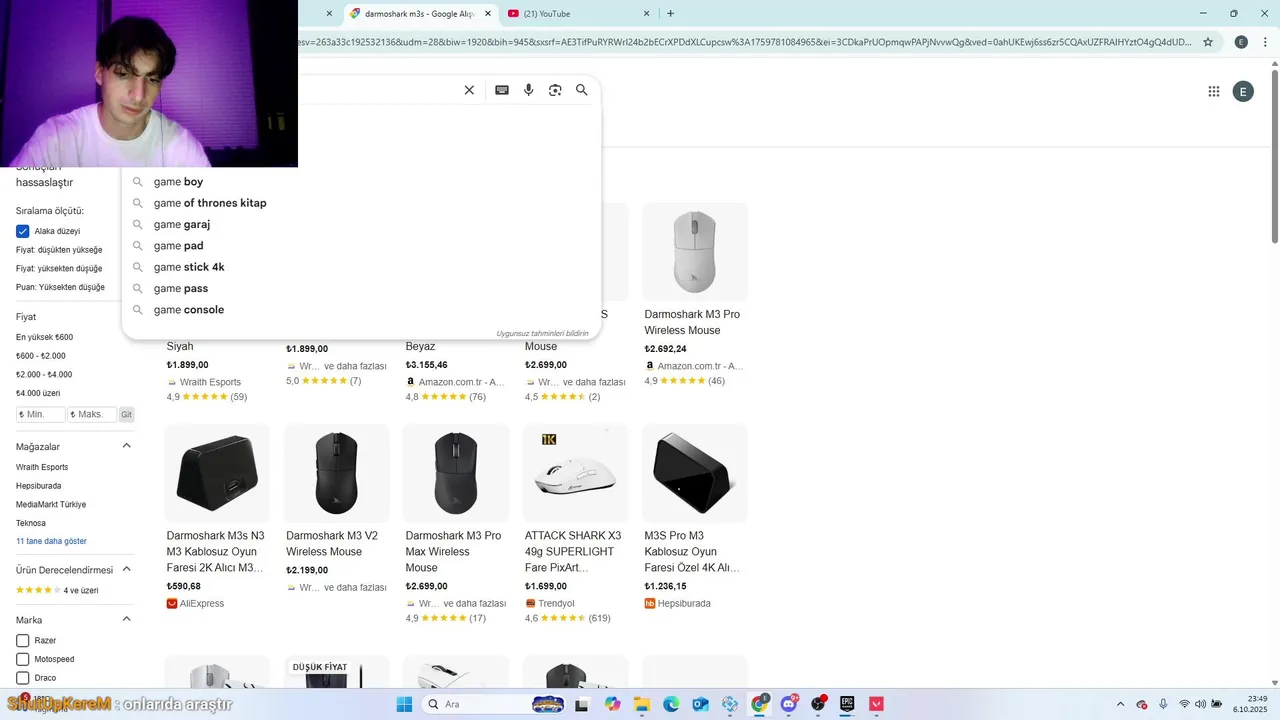Viewport: 1280px width, 720px height.
Task: Close the darmoshark m3s tab
Action: (487, 14)
